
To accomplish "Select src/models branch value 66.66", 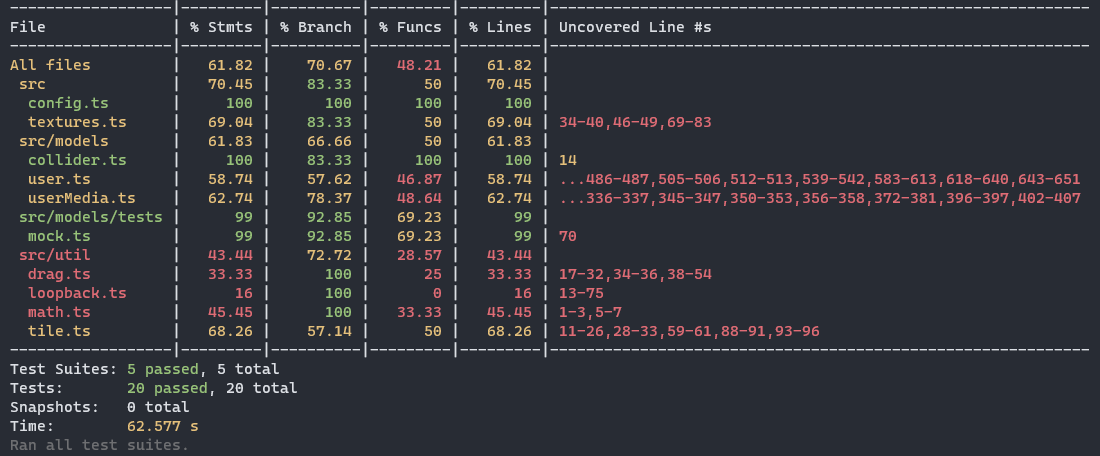I will (x=329, y=141).
